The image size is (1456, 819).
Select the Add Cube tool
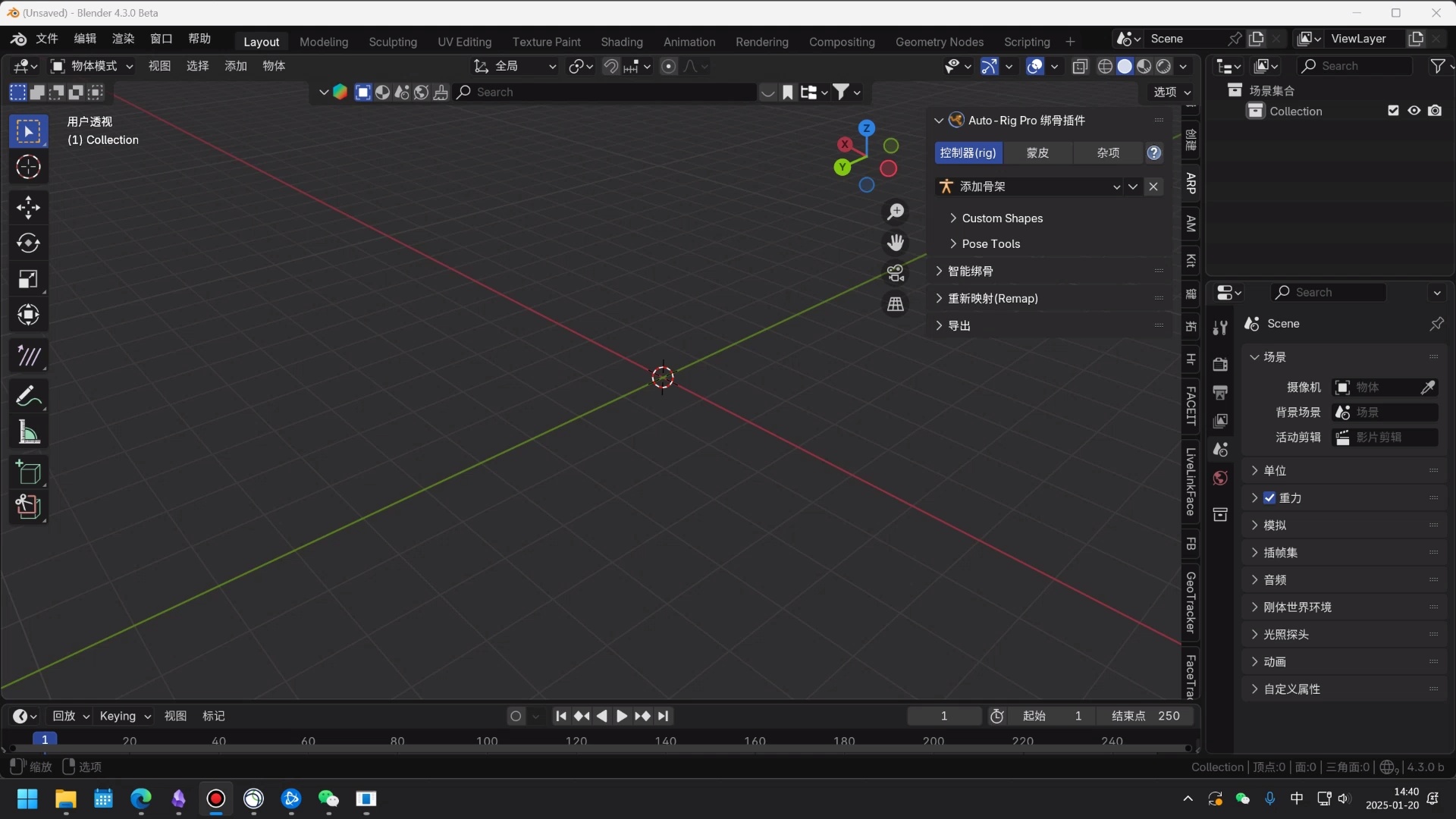click(x=29, y=472)
